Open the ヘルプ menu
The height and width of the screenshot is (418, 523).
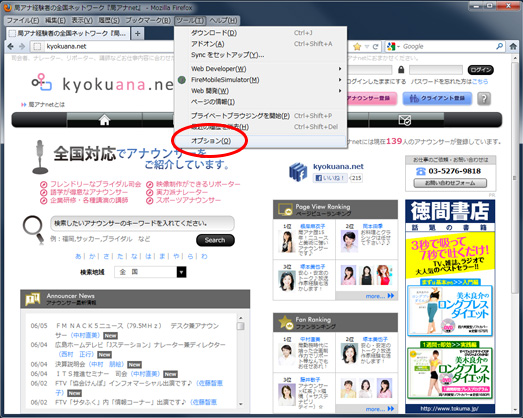223,21
